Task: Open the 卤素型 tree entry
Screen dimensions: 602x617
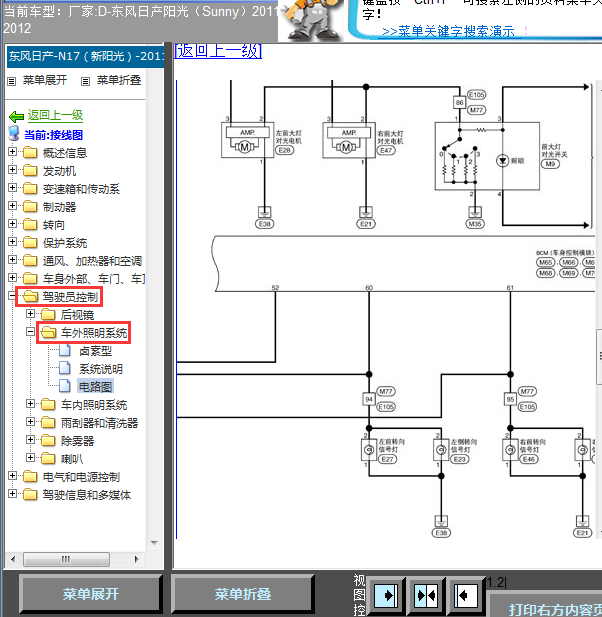Action: coord(96,351)
